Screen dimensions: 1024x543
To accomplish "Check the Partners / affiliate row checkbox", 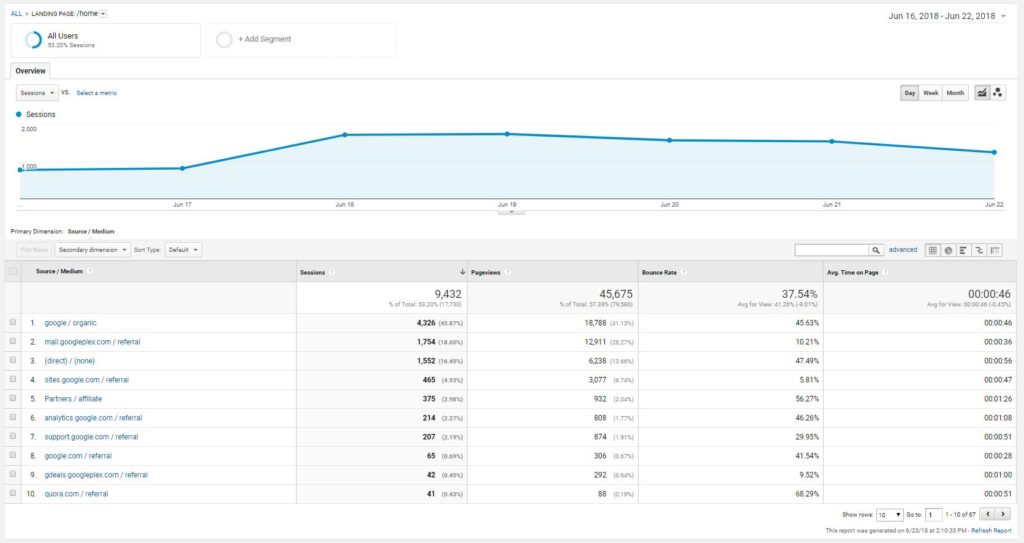I will 13,398.
